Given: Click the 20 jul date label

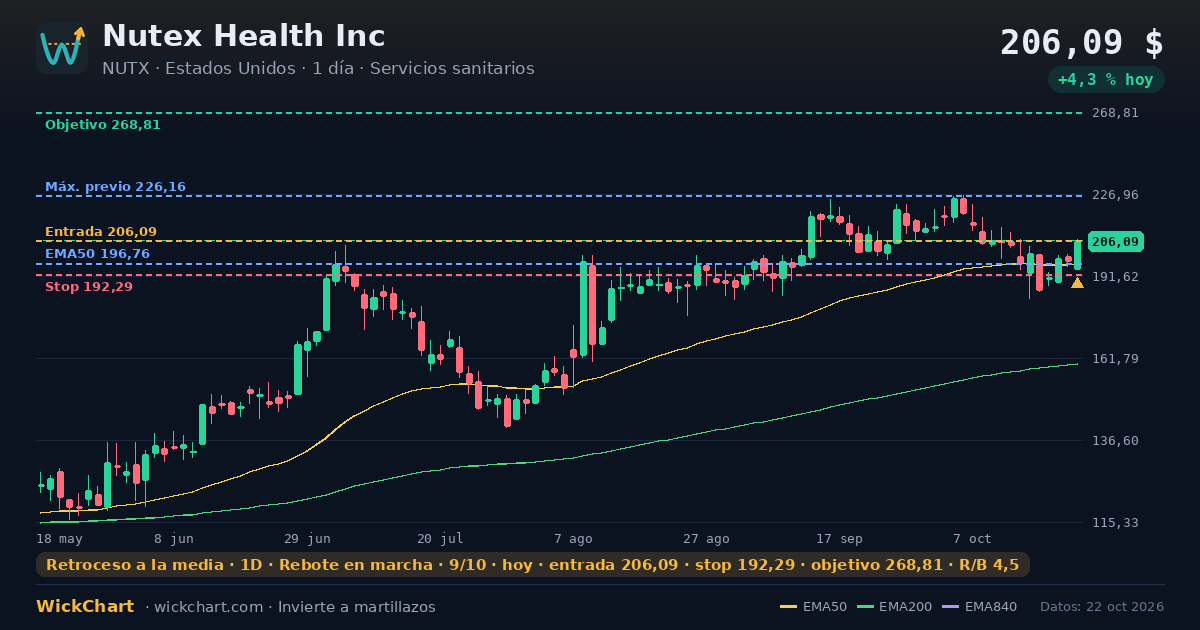Looking at the screenshot, I should point(440,538).
